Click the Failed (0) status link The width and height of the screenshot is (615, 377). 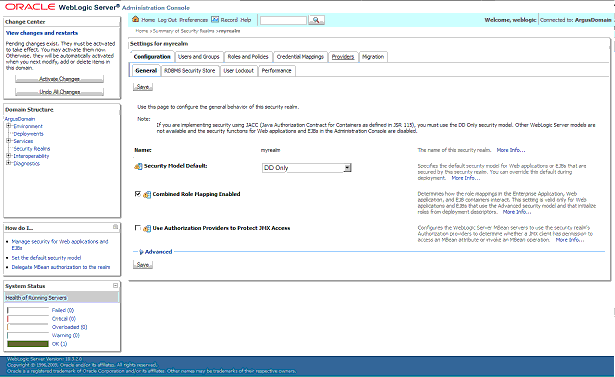(x=63, y=310)
